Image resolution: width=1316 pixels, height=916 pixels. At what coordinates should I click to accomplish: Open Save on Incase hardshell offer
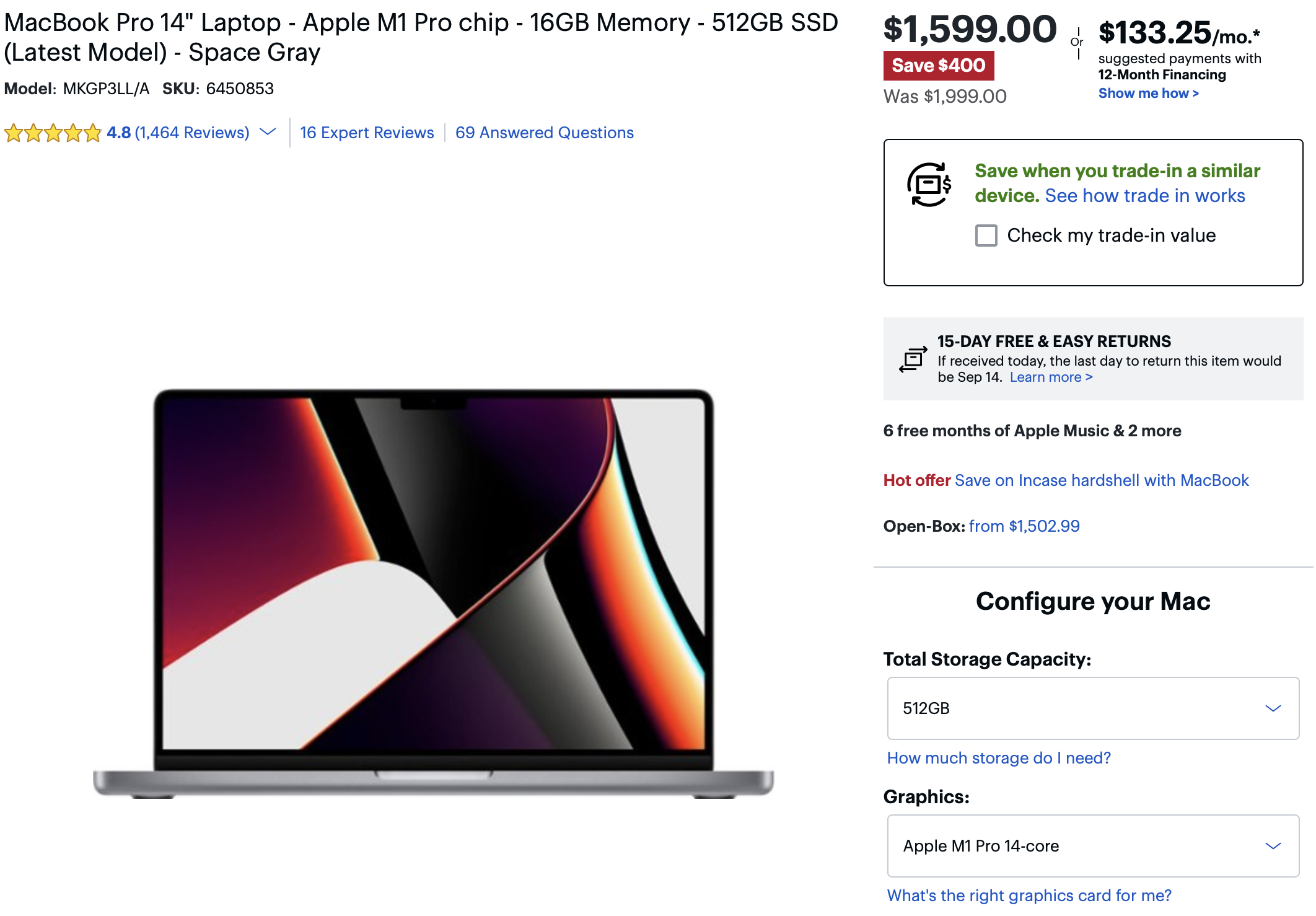[1102, 480]
